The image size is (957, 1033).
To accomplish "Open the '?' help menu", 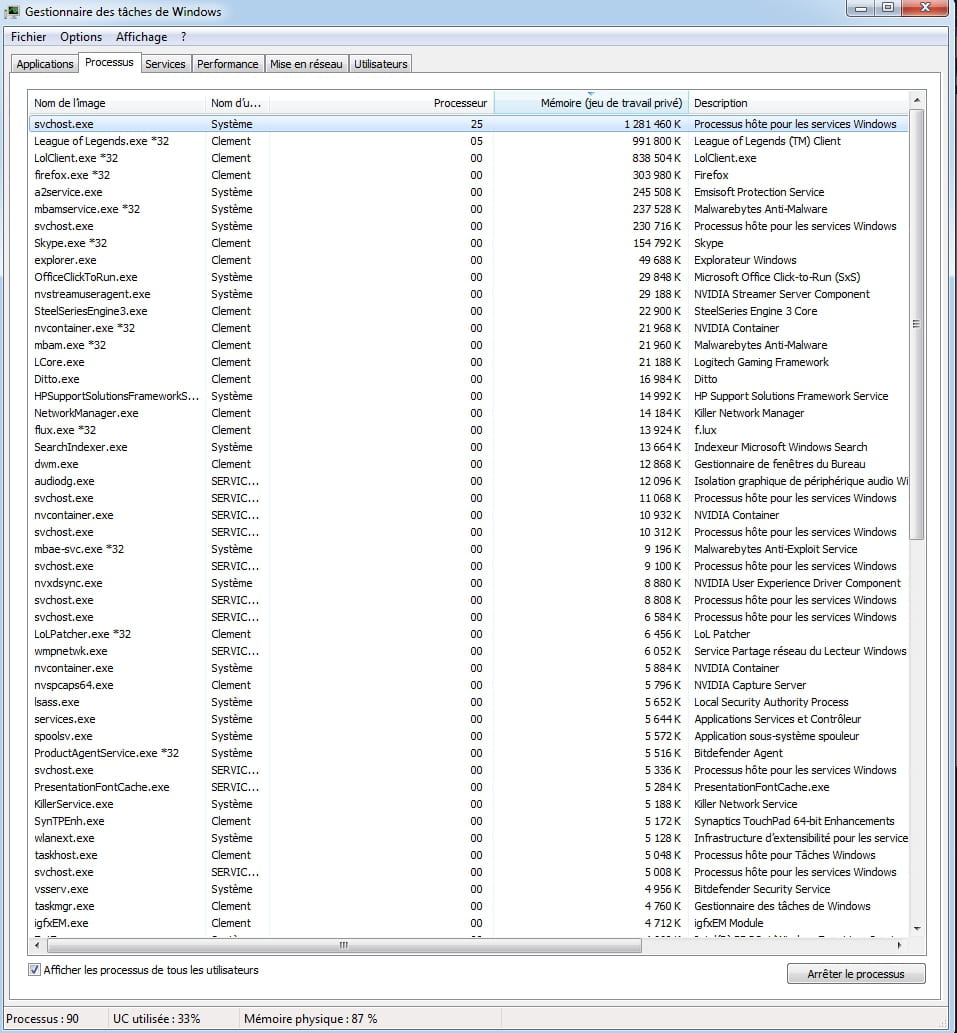I will (x=184, y=37).
